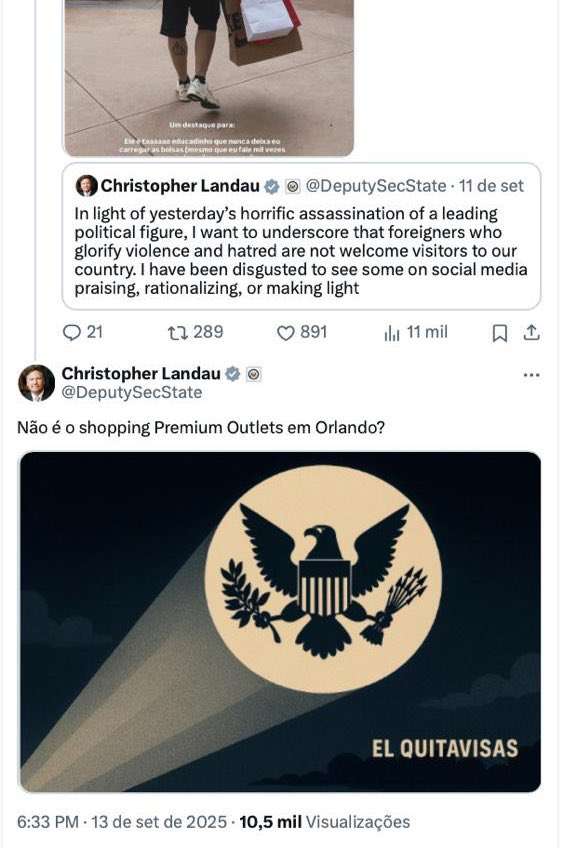Click government badge icon beside main tweet name
Viewport: 563px width, 848px height.
254,374
